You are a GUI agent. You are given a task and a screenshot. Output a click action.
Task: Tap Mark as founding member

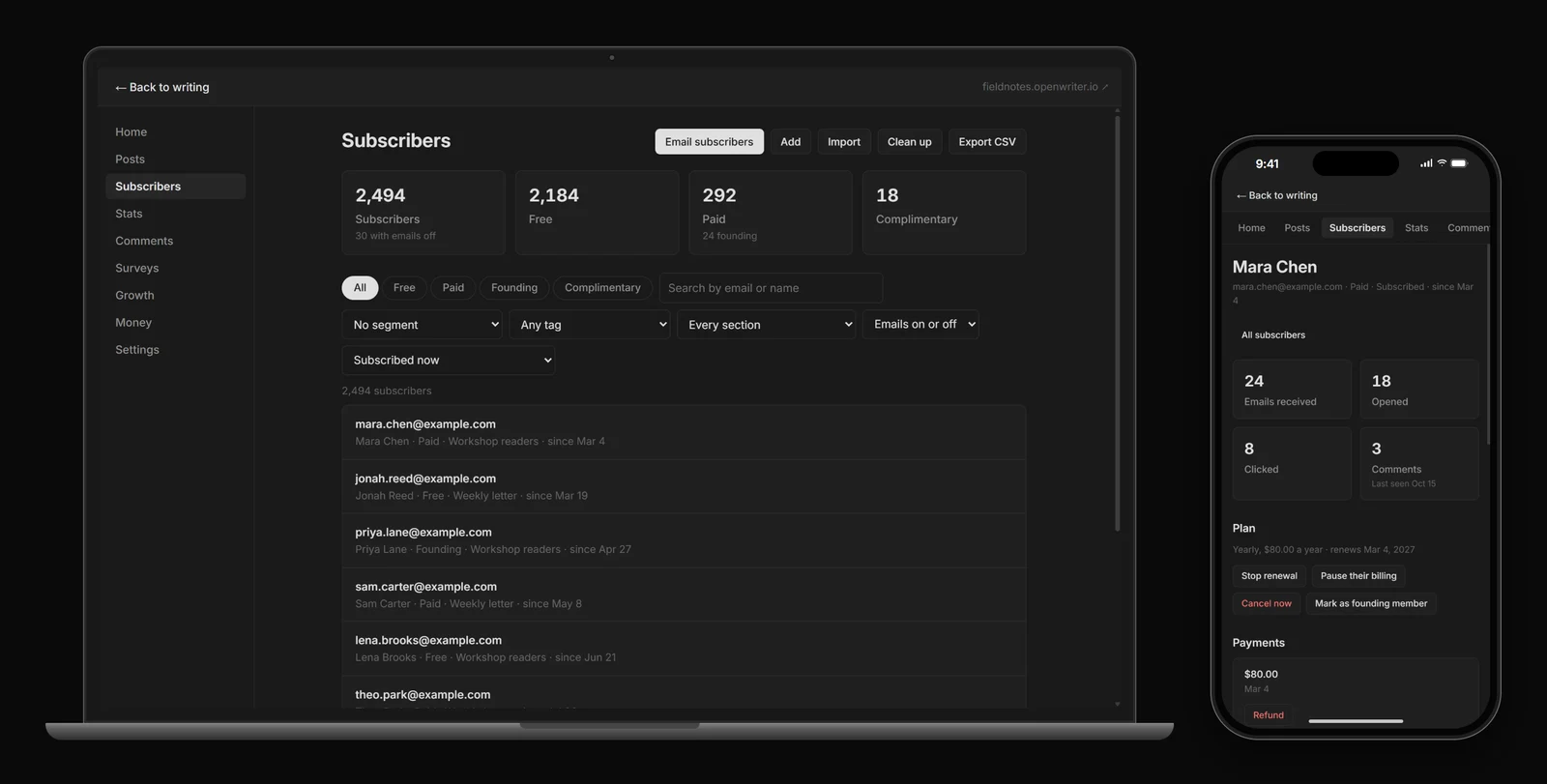(1371, 604)
